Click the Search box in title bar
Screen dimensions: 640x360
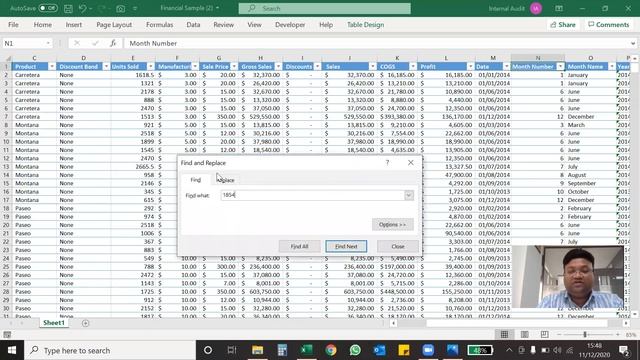click(x=324, y=8)
